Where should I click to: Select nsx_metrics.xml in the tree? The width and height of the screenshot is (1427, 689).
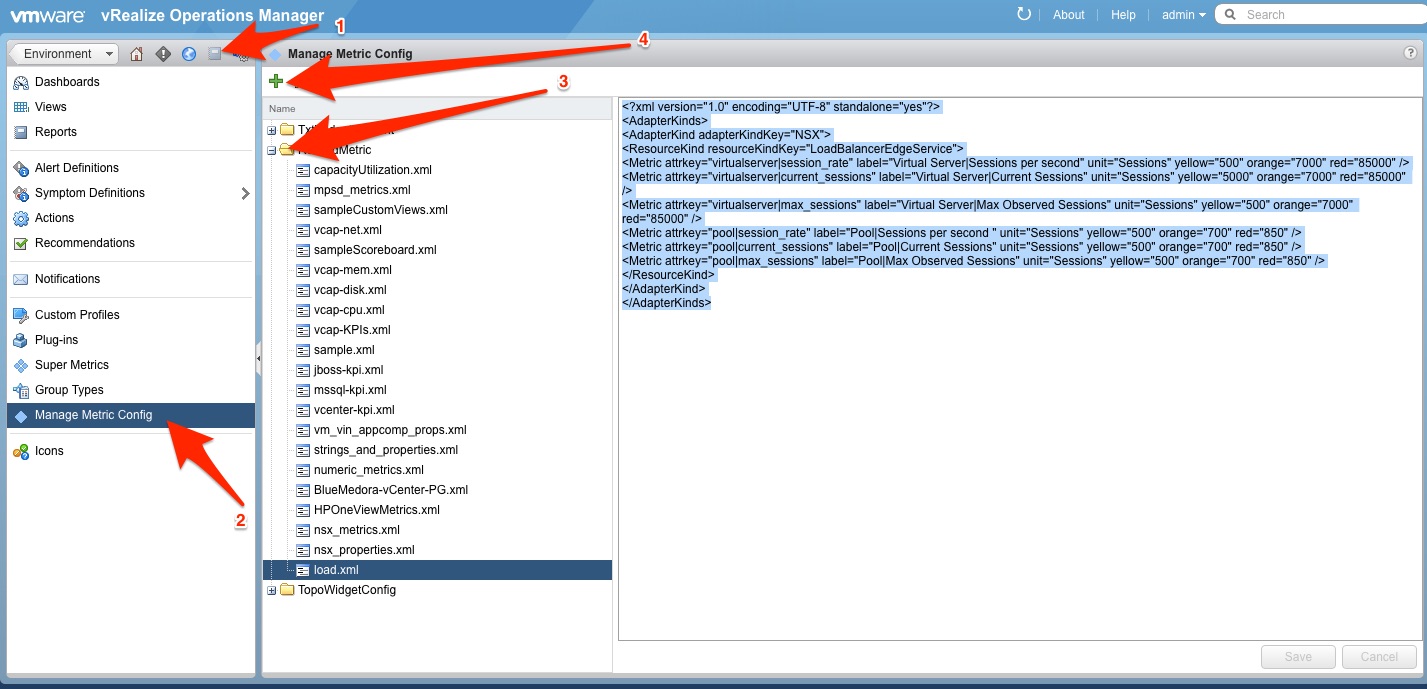(x=356, y=530)
